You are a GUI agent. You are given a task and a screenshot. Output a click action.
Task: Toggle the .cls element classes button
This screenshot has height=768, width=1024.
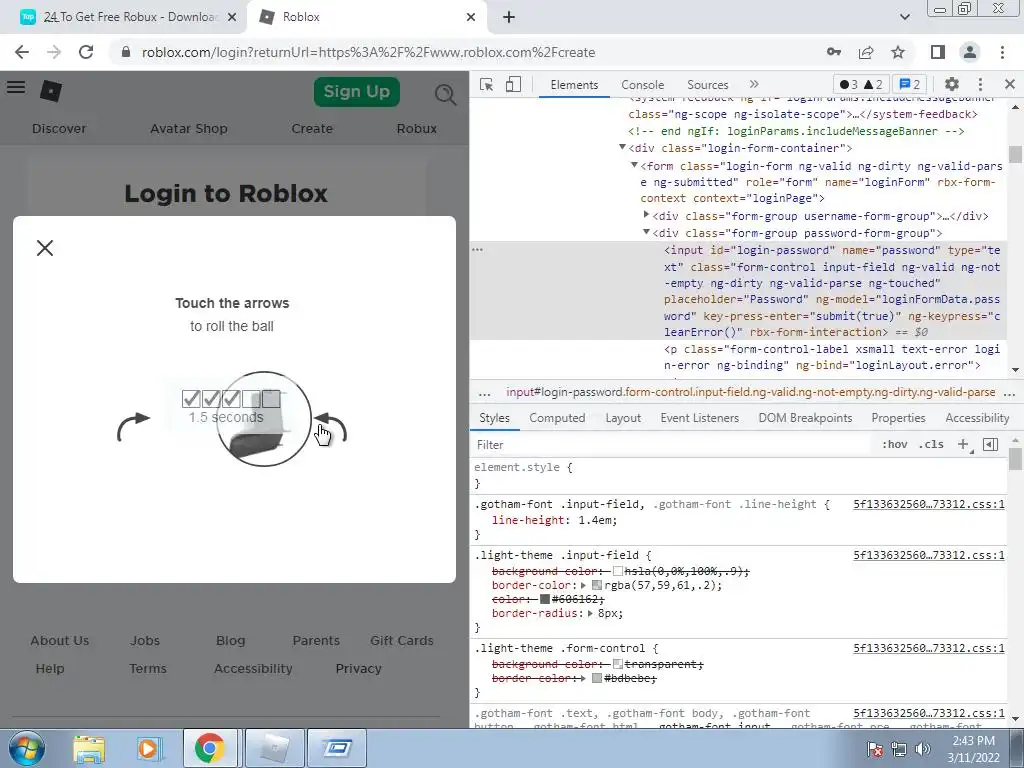click(x=931, y=445)
